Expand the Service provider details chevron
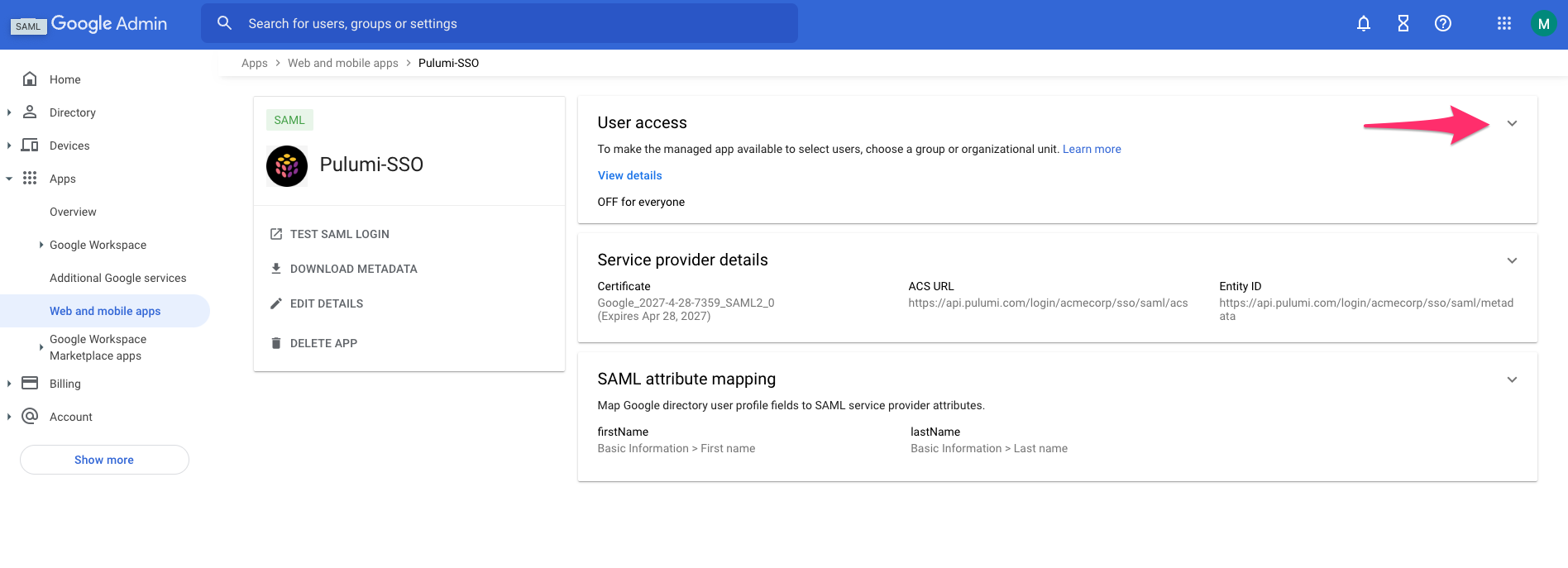 [1512, 260]
